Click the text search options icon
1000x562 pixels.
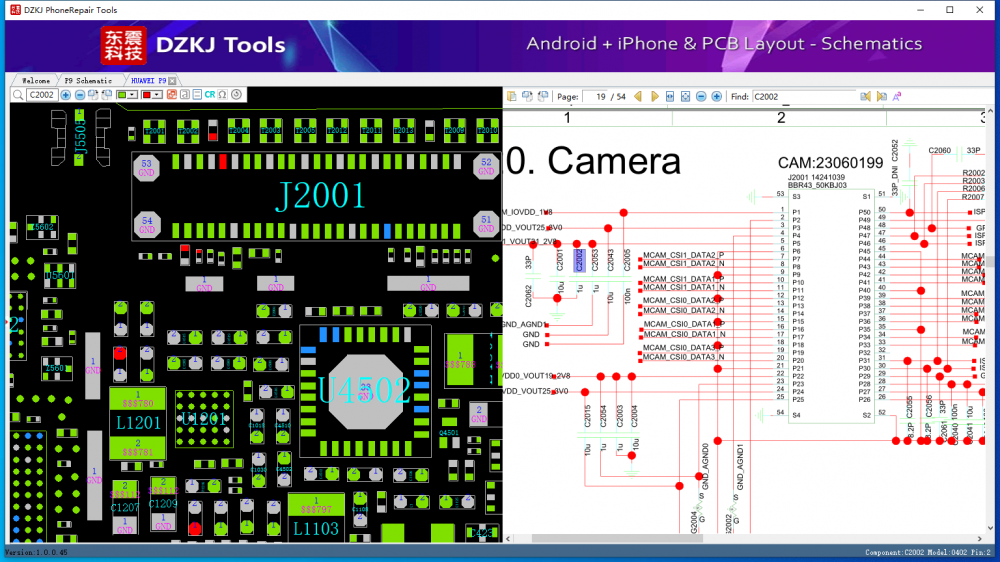tap(897, 96)
